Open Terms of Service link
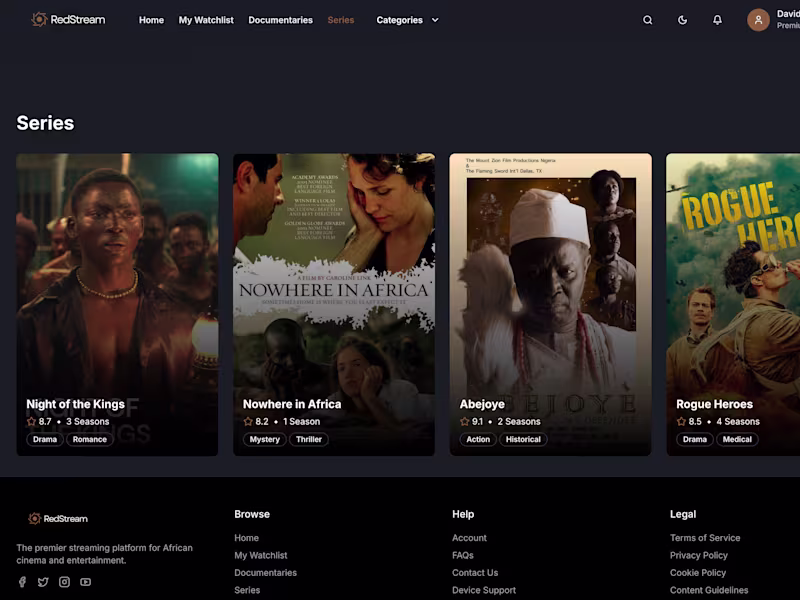Image resolution: width=800 pixels, height=600 pixels. [x=705, y=538]
